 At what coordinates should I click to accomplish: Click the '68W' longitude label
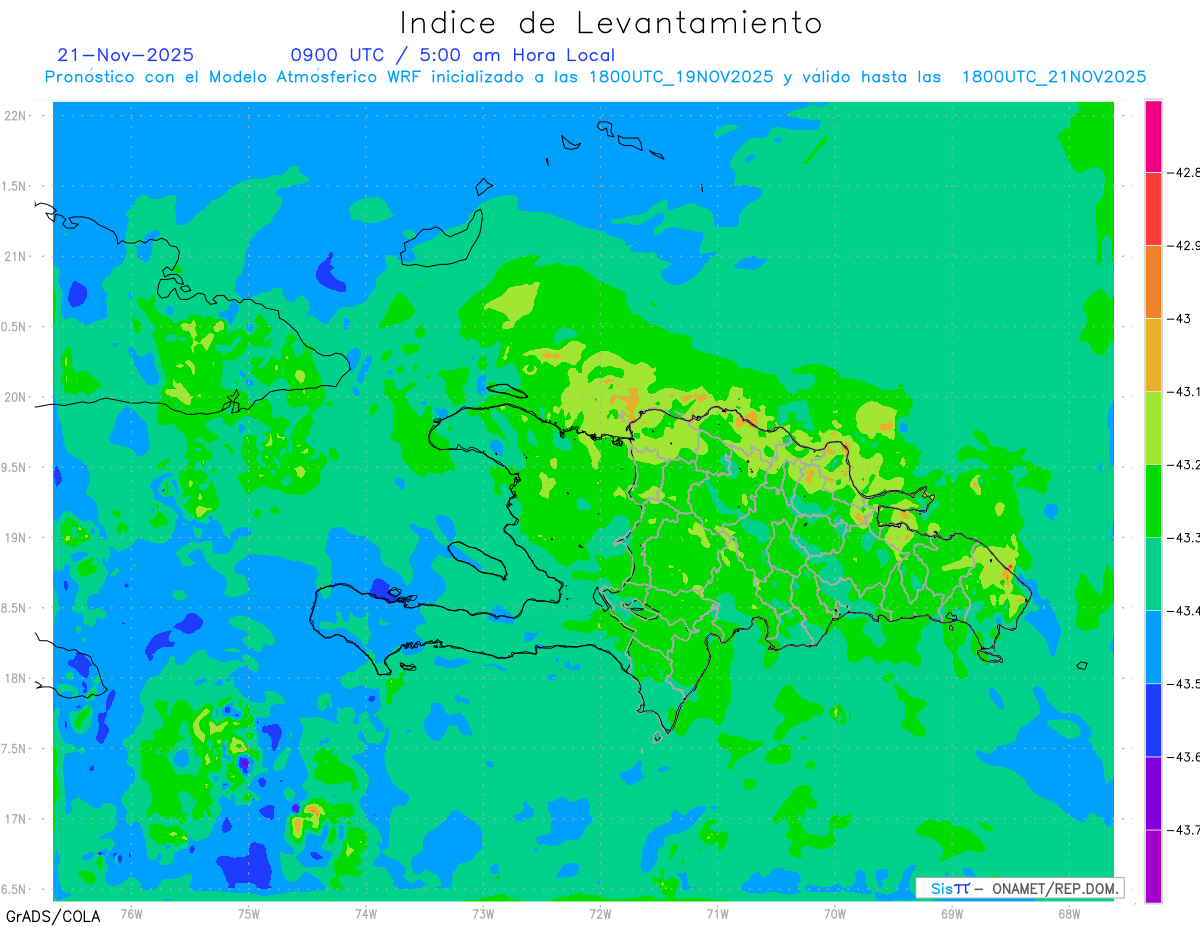(x=1069, y=913)
